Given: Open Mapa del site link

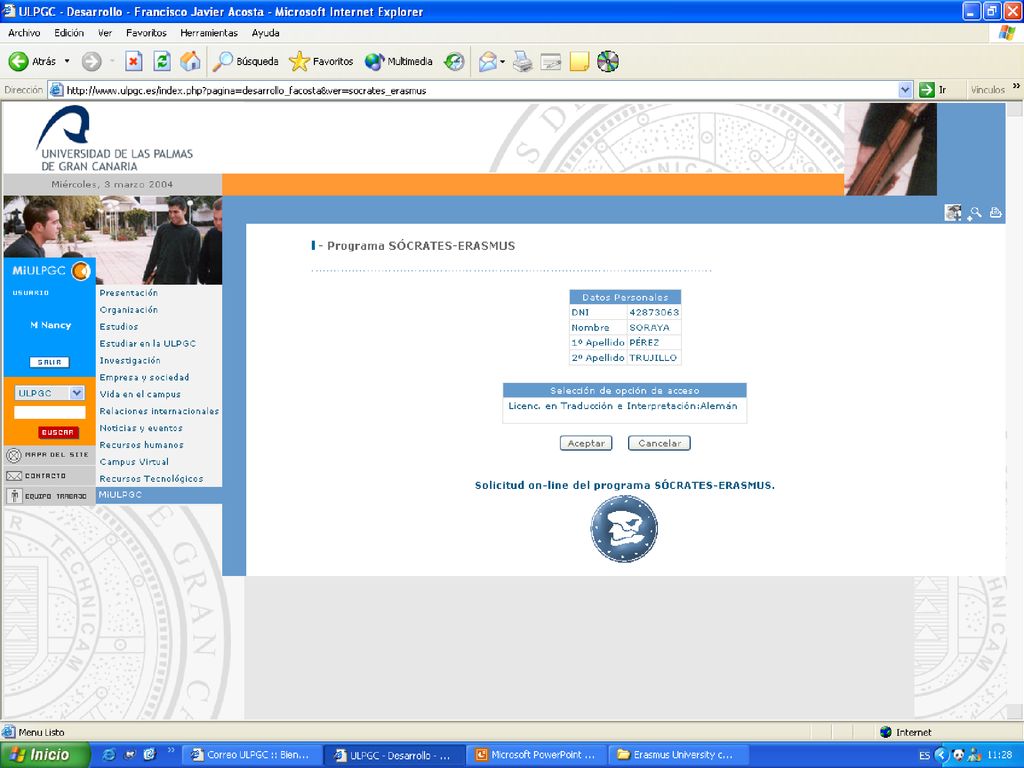Looking at the screenshot, I should coord(49,455).
